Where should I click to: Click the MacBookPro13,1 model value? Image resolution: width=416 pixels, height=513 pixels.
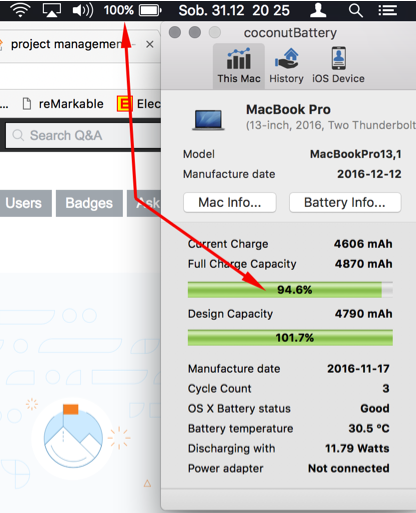tap(355, 154)
